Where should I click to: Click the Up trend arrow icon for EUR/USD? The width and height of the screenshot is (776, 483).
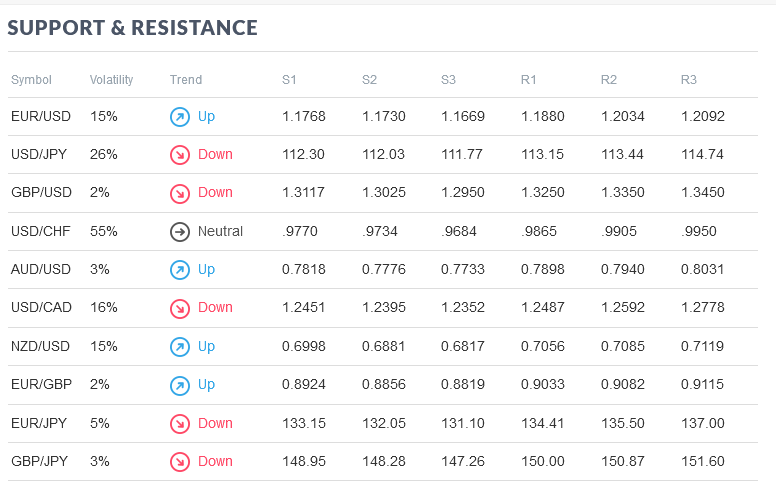(180, 117)
